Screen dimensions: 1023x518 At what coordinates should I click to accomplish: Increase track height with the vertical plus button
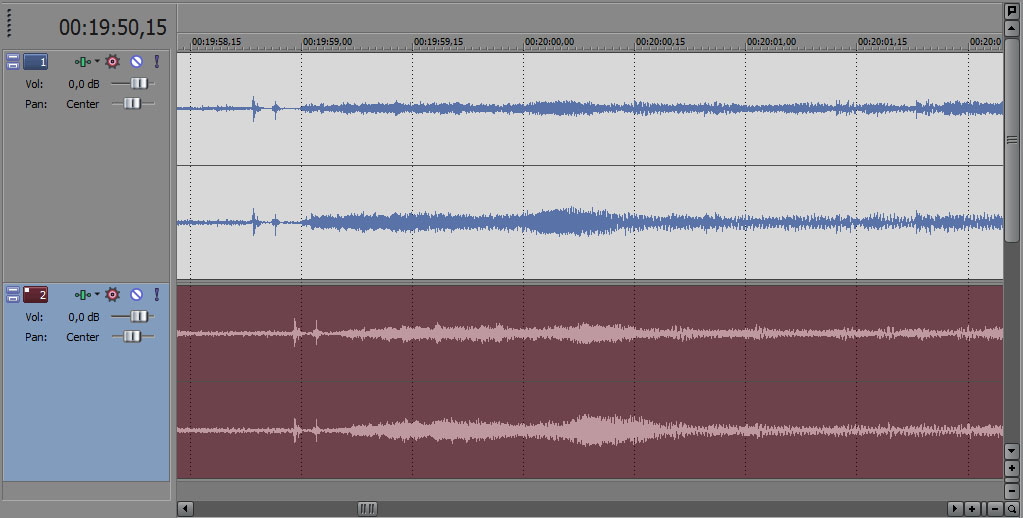[x=1012, y=468]
